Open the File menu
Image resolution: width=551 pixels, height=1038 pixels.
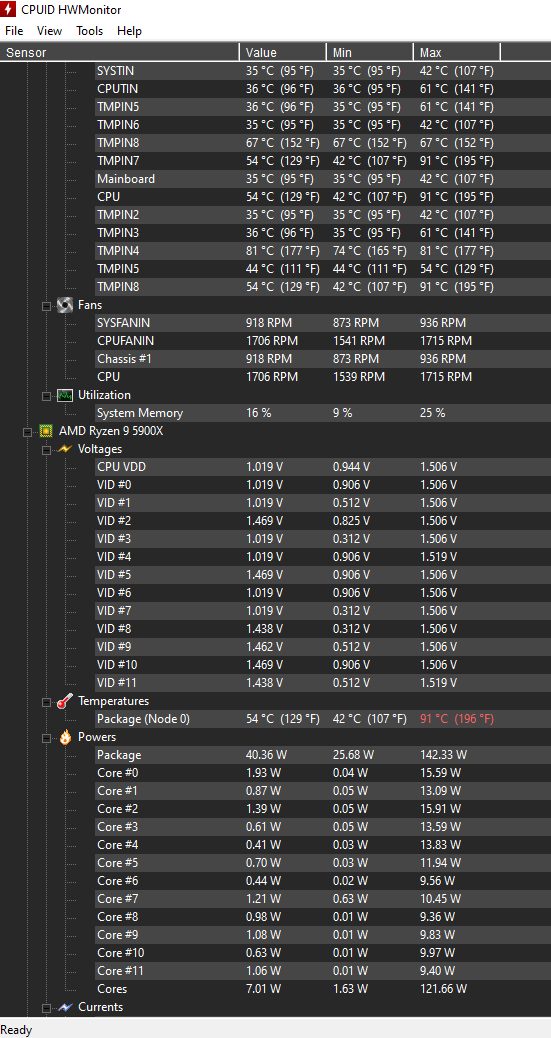[14, 31]
